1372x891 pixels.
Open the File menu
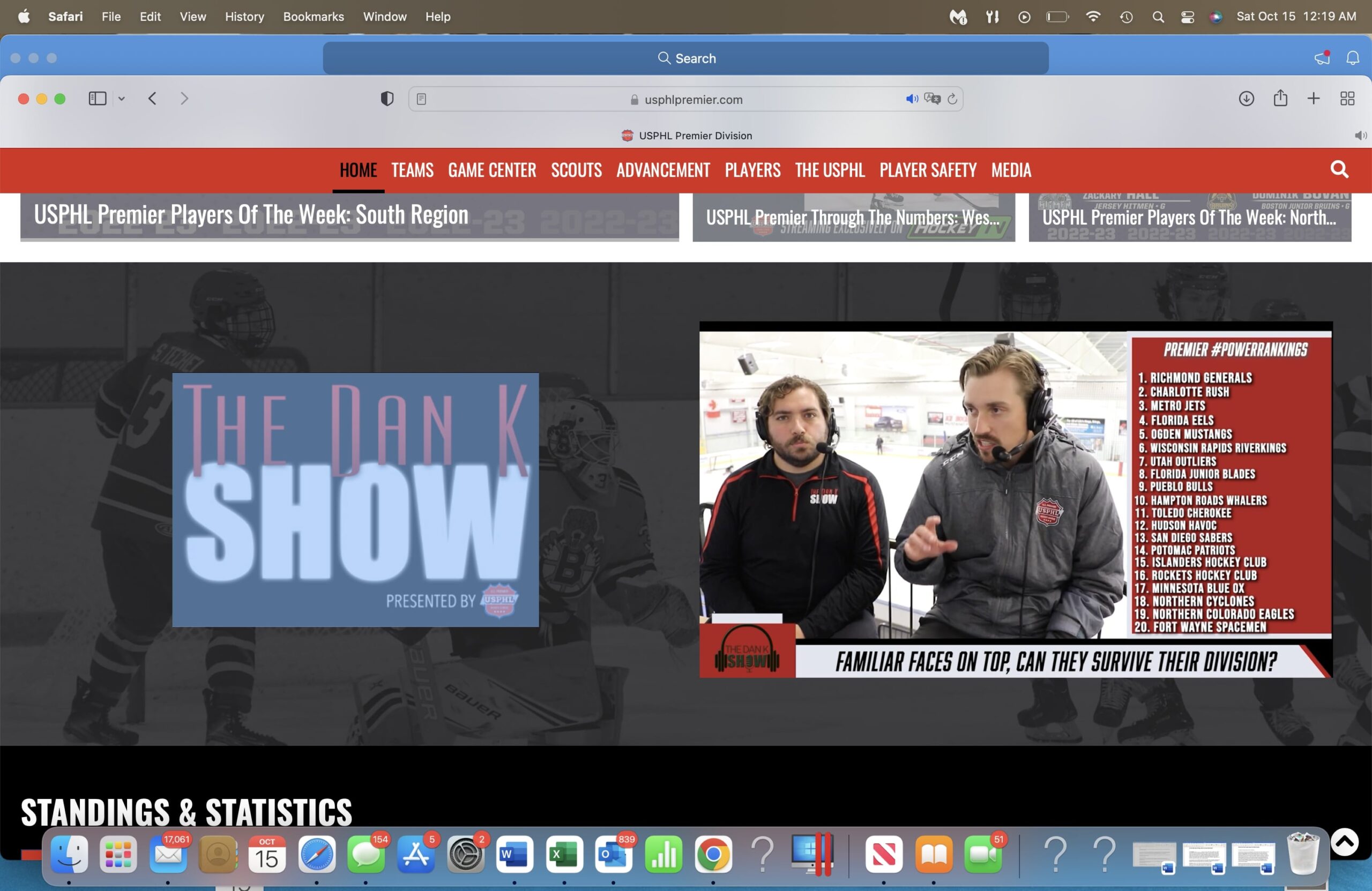[x=111, y=16]
